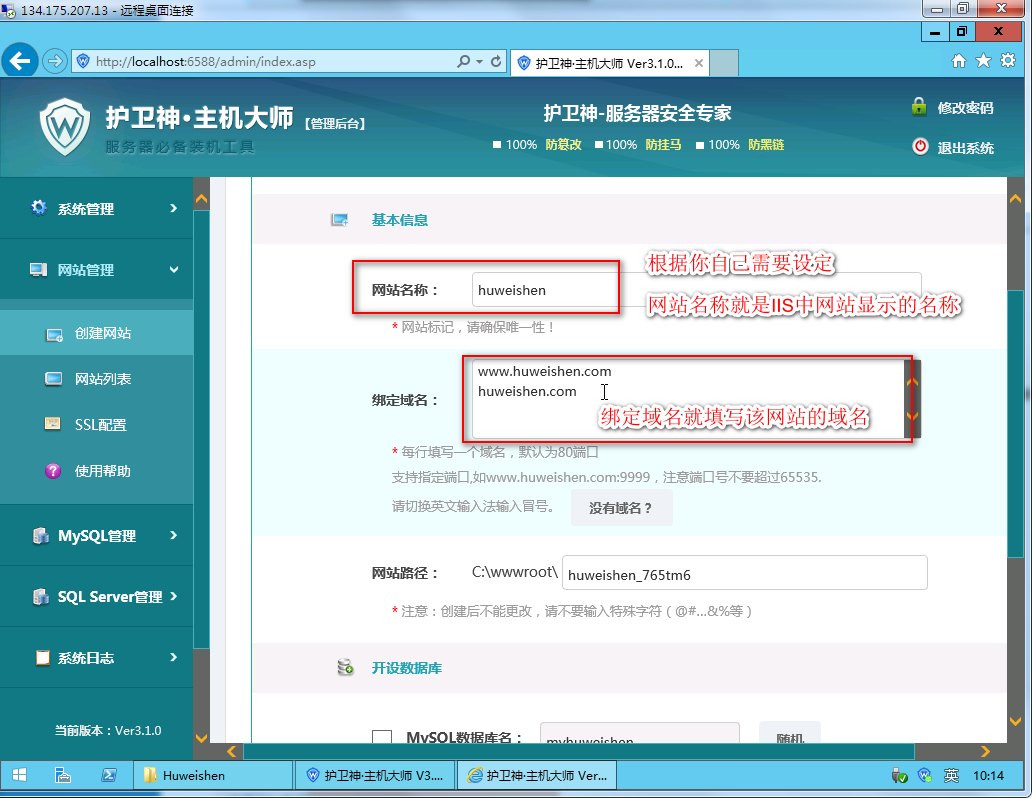
Task: Open PowerShell from taskbar
Action: (109, 775)
